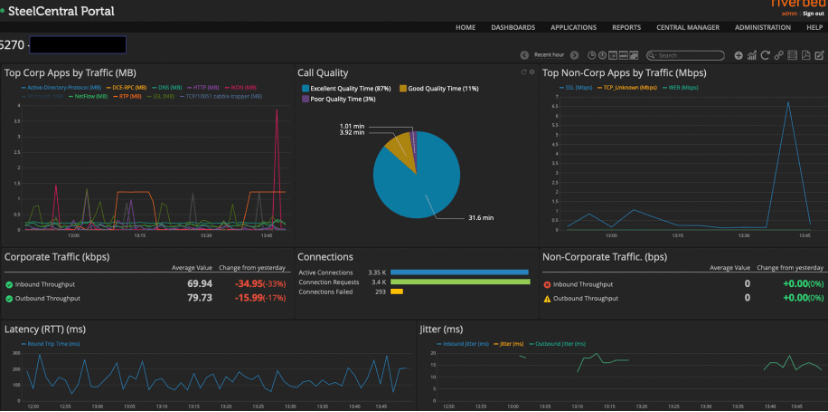Click the list view icon in toolbar
The height and width of the screenshot is (412, 828).
[792, 55]
